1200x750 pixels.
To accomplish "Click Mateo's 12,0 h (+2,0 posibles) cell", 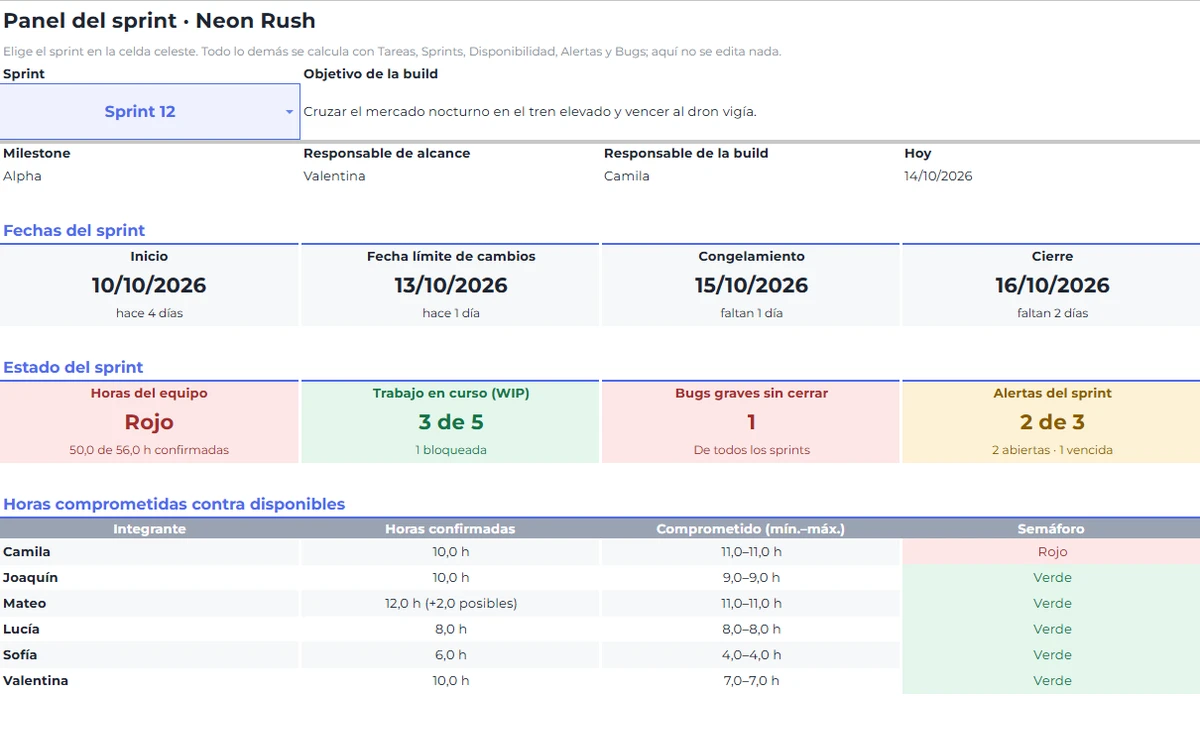I will (x=451, y=604).
